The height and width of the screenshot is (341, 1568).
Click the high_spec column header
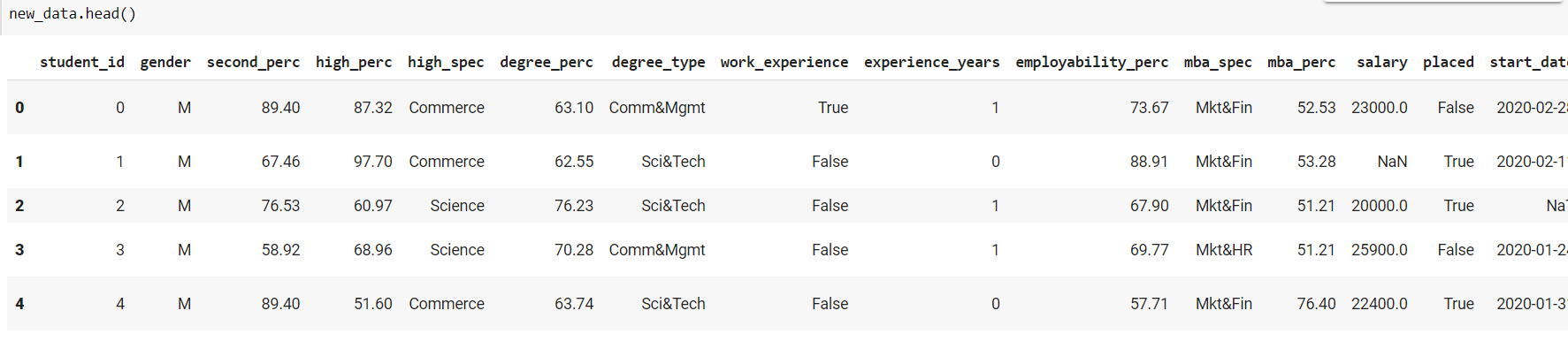(x=446, y=62)
